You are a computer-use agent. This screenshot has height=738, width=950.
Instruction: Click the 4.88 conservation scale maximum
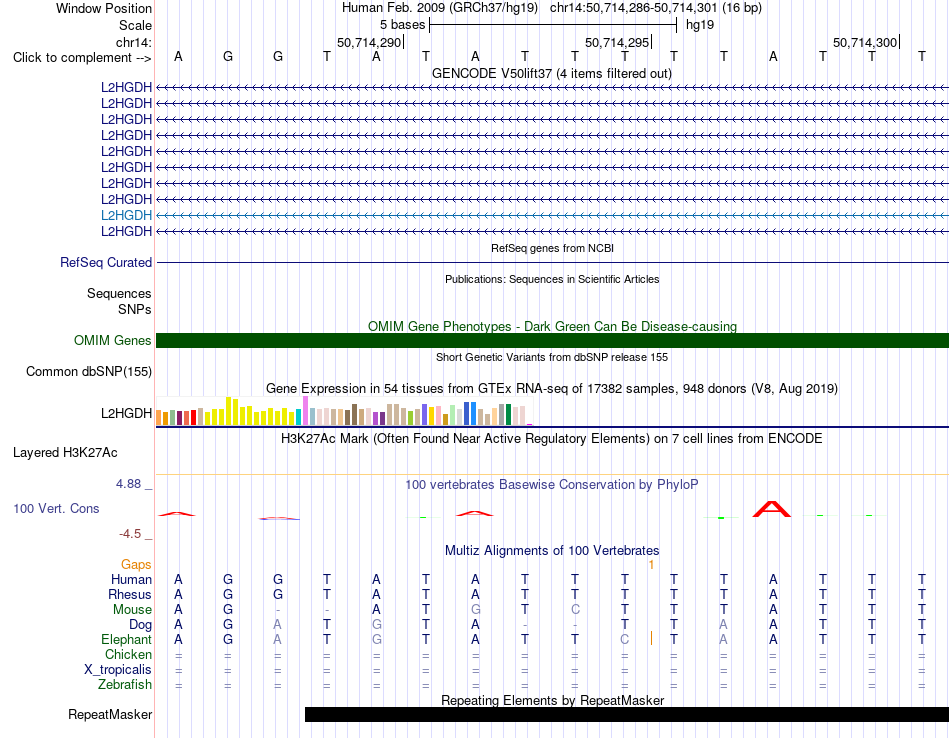click(x=128, y=484)
